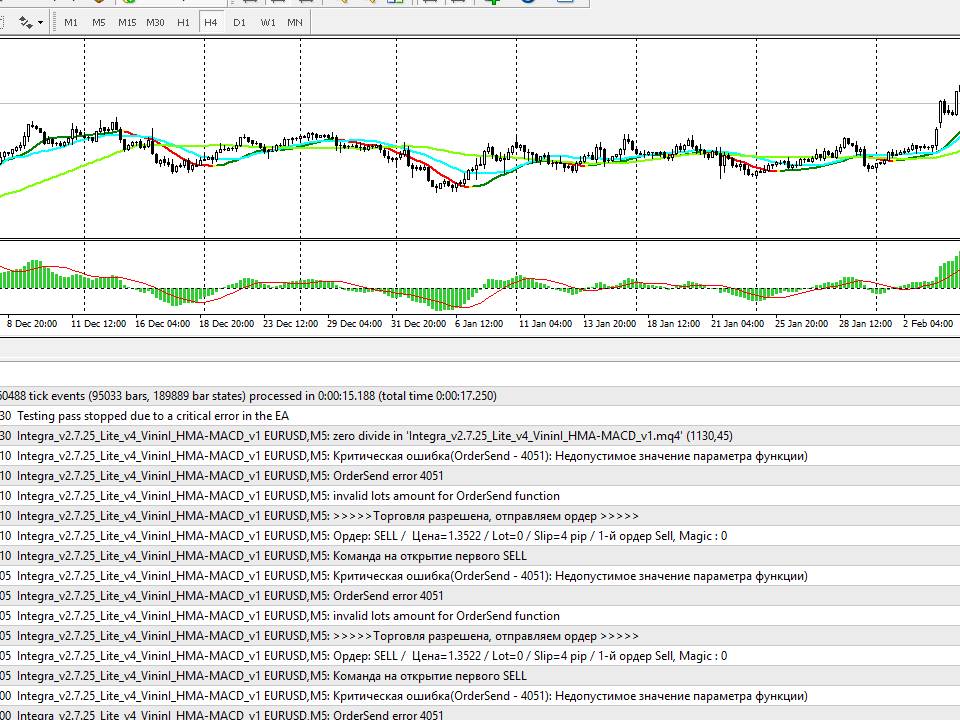960x720 pixels.
Task: Click the '25 Jan 20:00' time axis label
Action: [x=801, y=323]
